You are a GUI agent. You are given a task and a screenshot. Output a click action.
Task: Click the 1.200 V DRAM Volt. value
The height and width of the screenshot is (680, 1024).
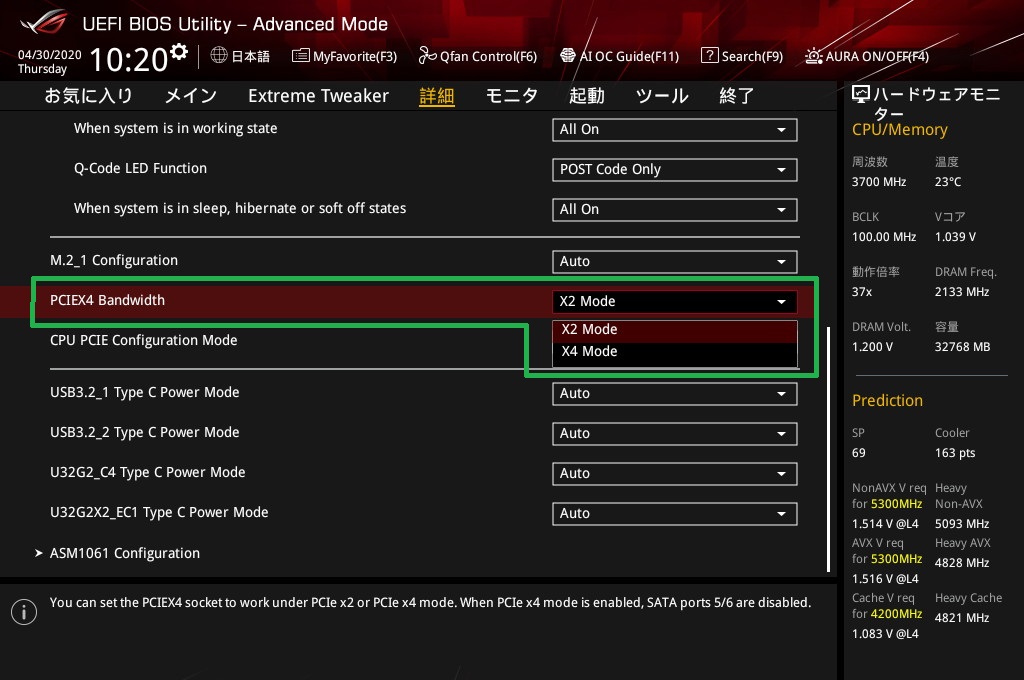coord(872,347)
